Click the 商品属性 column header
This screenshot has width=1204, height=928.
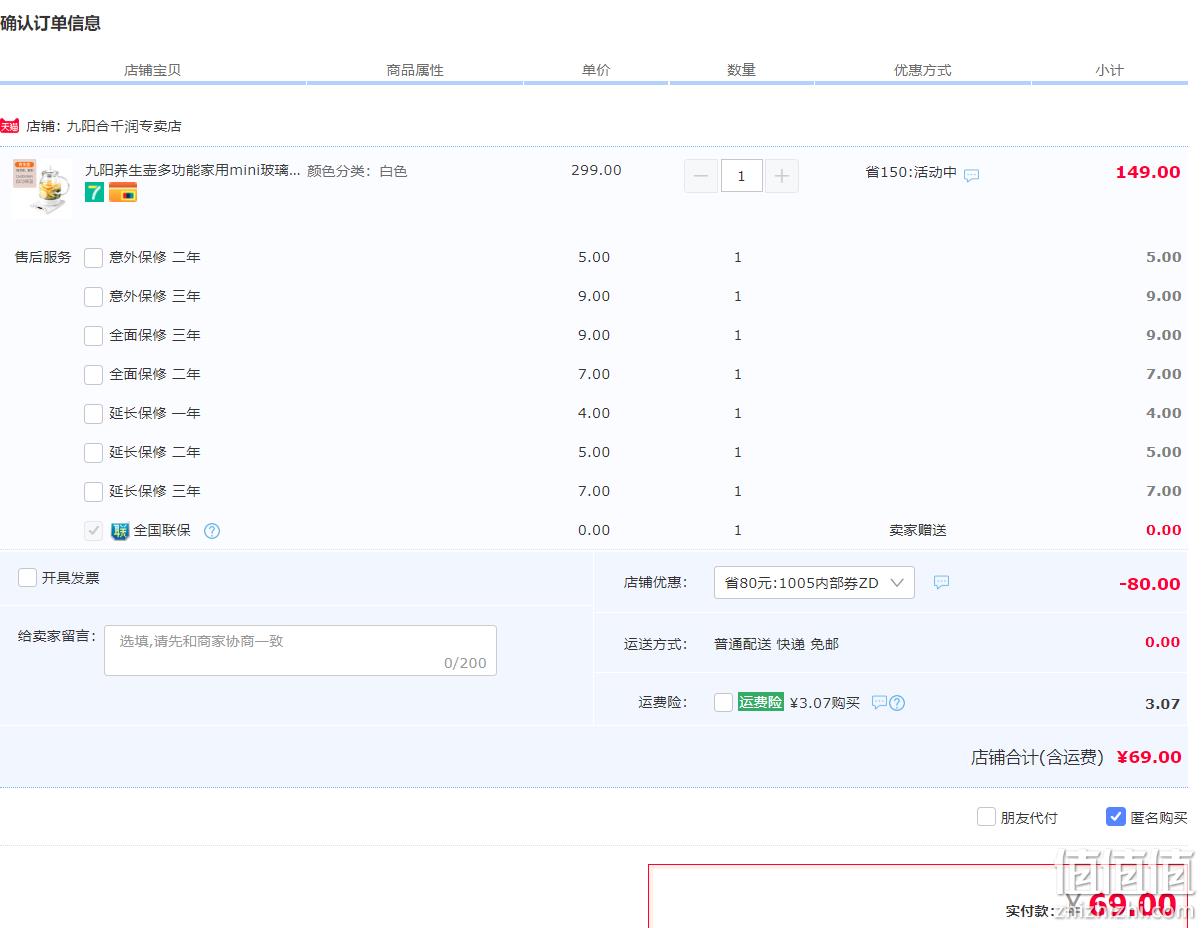[415, 70]
